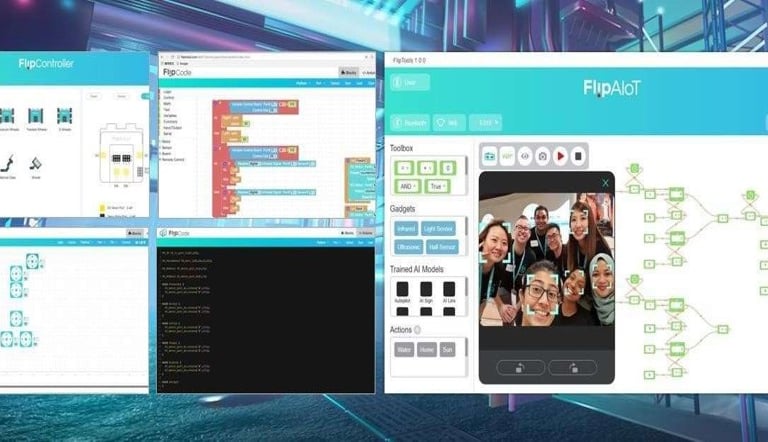768x442 pixels.
Task: Switch to Arduino tab in bottom FlipCode window
Action: coord(365,233)
